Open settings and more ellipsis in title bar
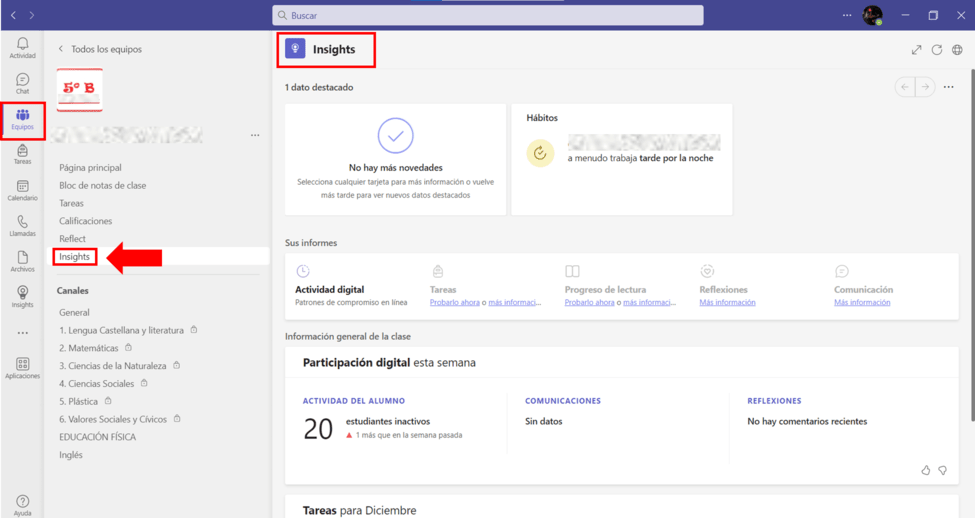The width and height of the screenshot is (975, 518). [x=847, y=15]
